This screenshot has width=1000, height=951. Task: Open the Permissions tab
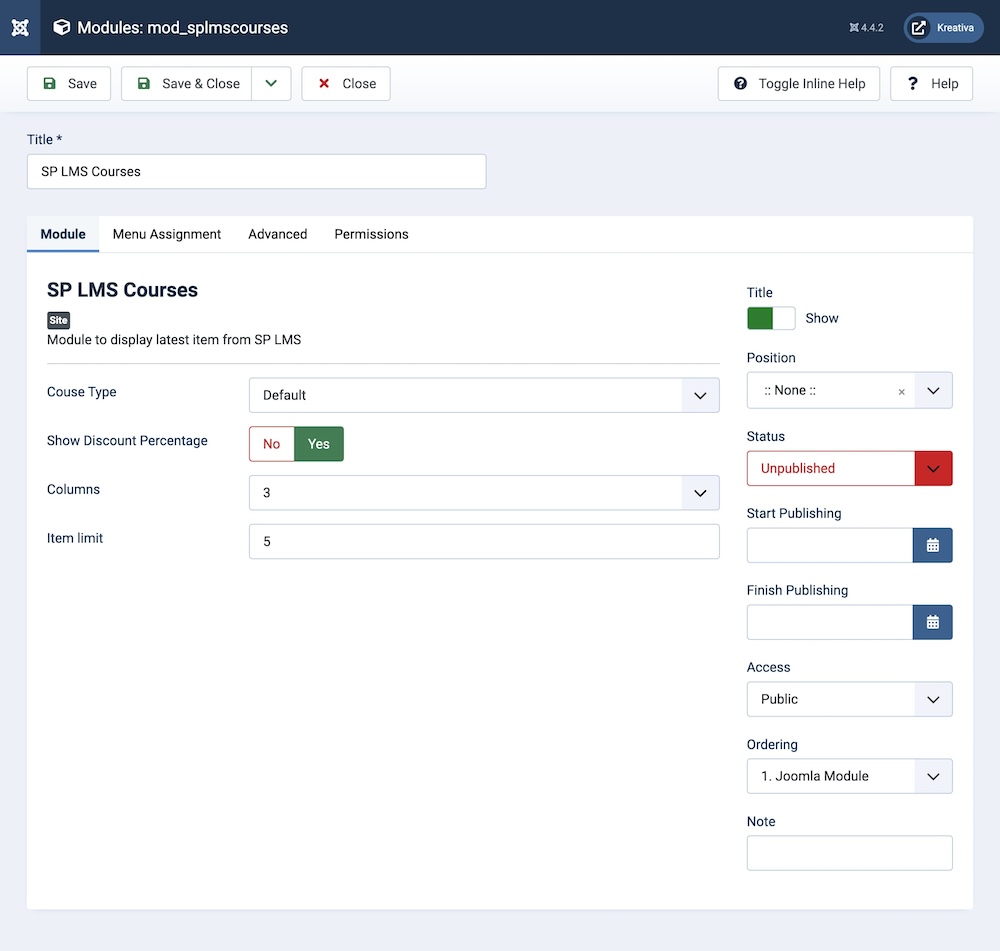click(371, 234)
